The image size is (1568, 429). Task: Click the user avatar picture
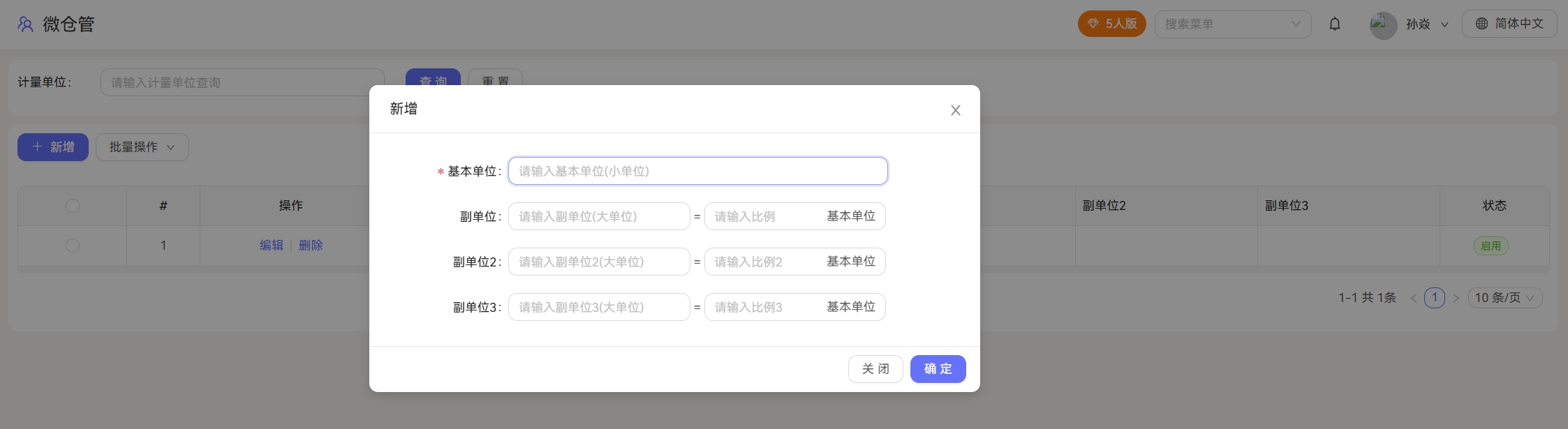[1383, 25]
